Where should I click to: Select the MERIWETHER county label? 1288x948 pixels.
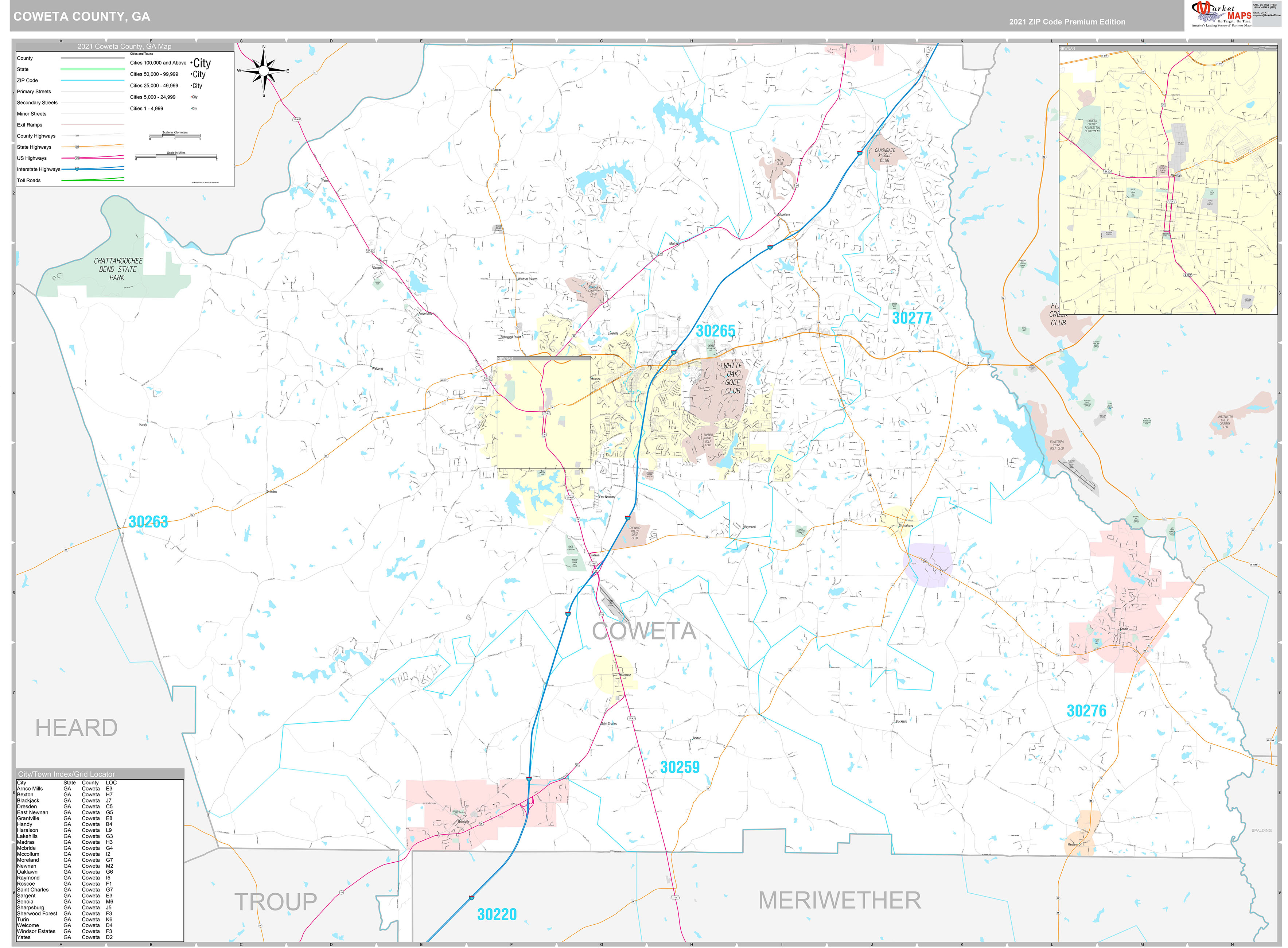[840, 900]
